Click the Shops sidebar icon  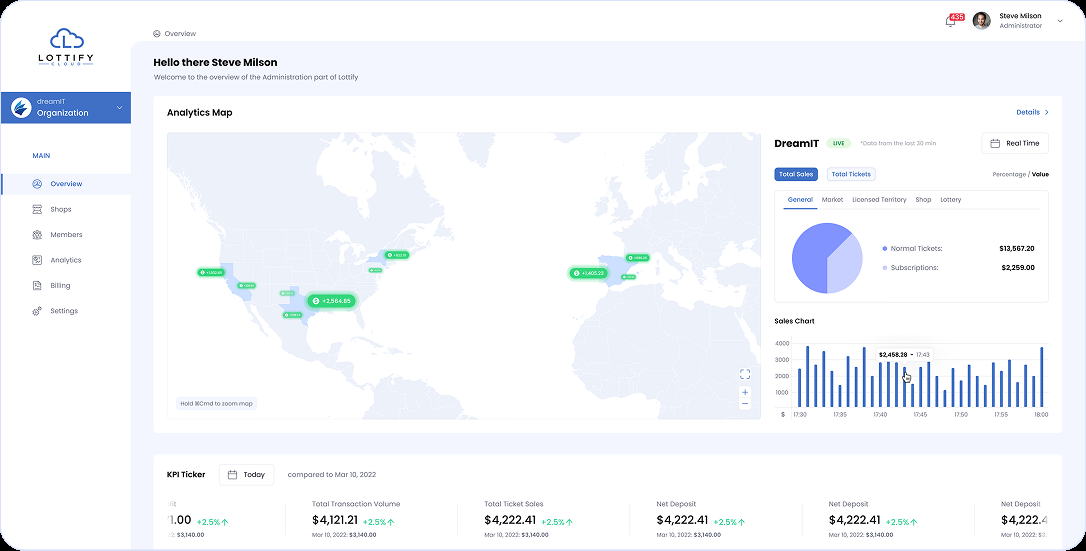click(x=37, y=209)
